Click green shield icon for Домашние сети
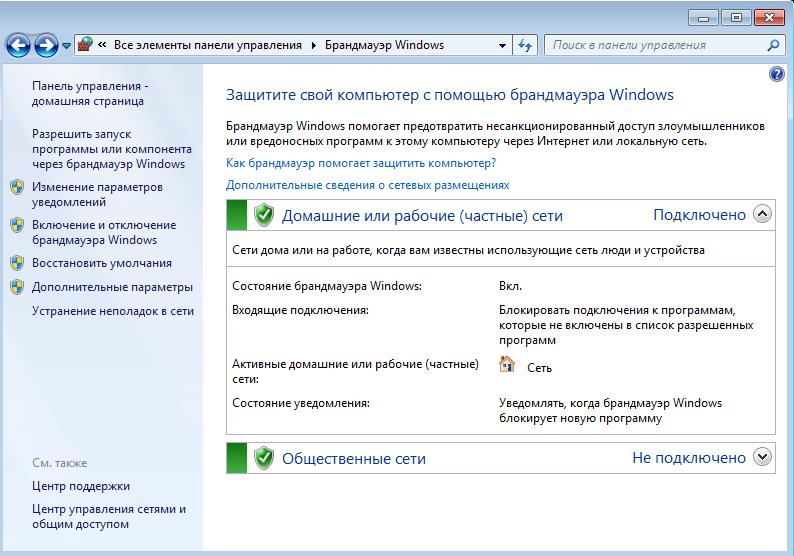The height and width of the screenshot is (556, 794). point(264,214)
